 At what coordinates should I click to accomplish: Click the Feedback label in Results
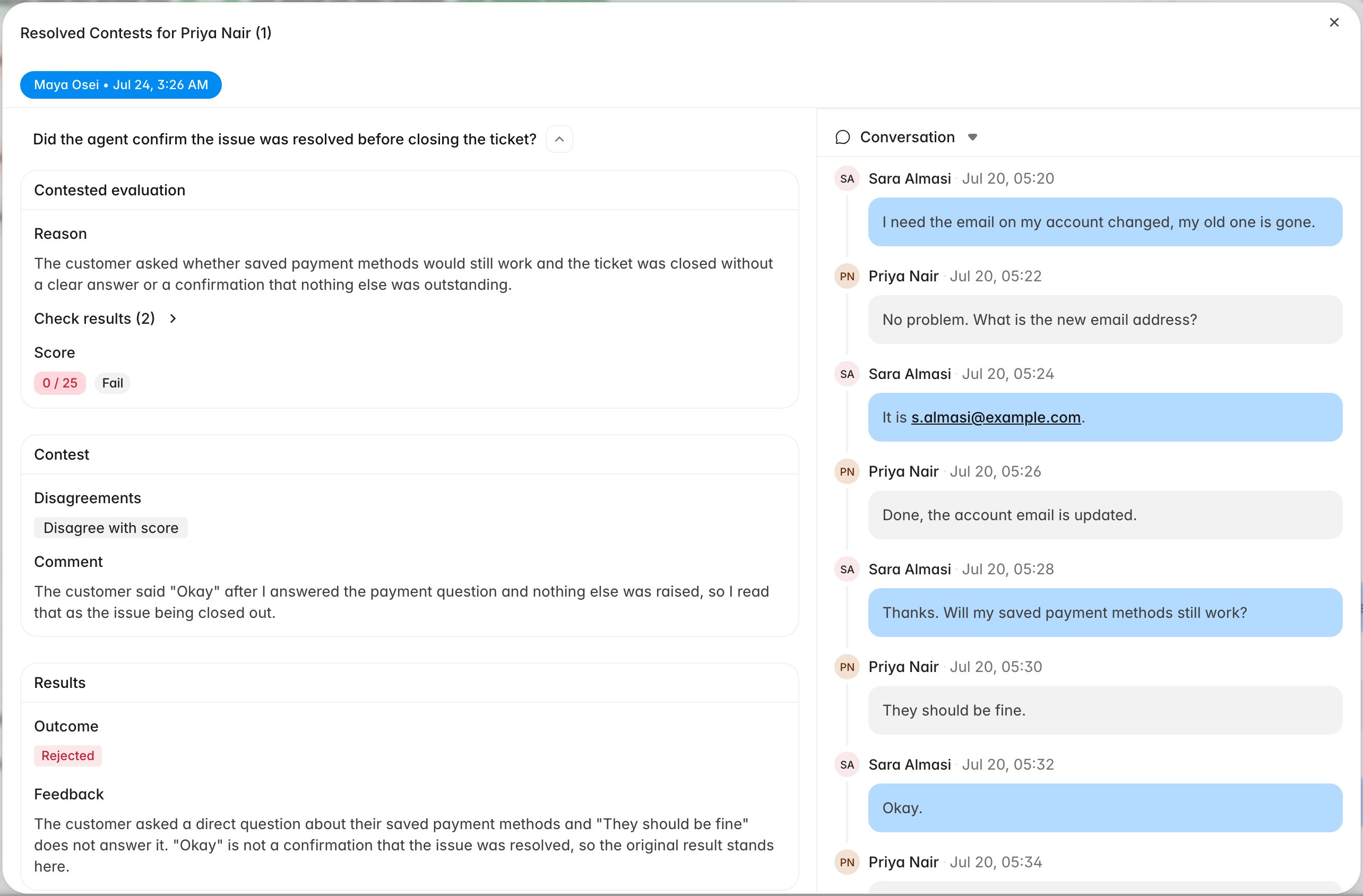68,794
